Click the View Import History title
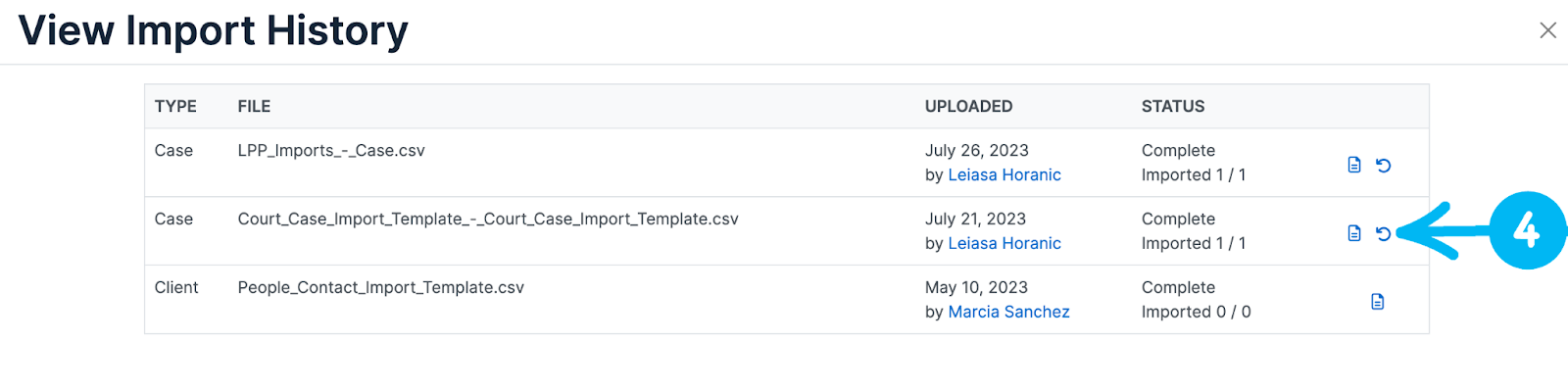 click(213, 30)
